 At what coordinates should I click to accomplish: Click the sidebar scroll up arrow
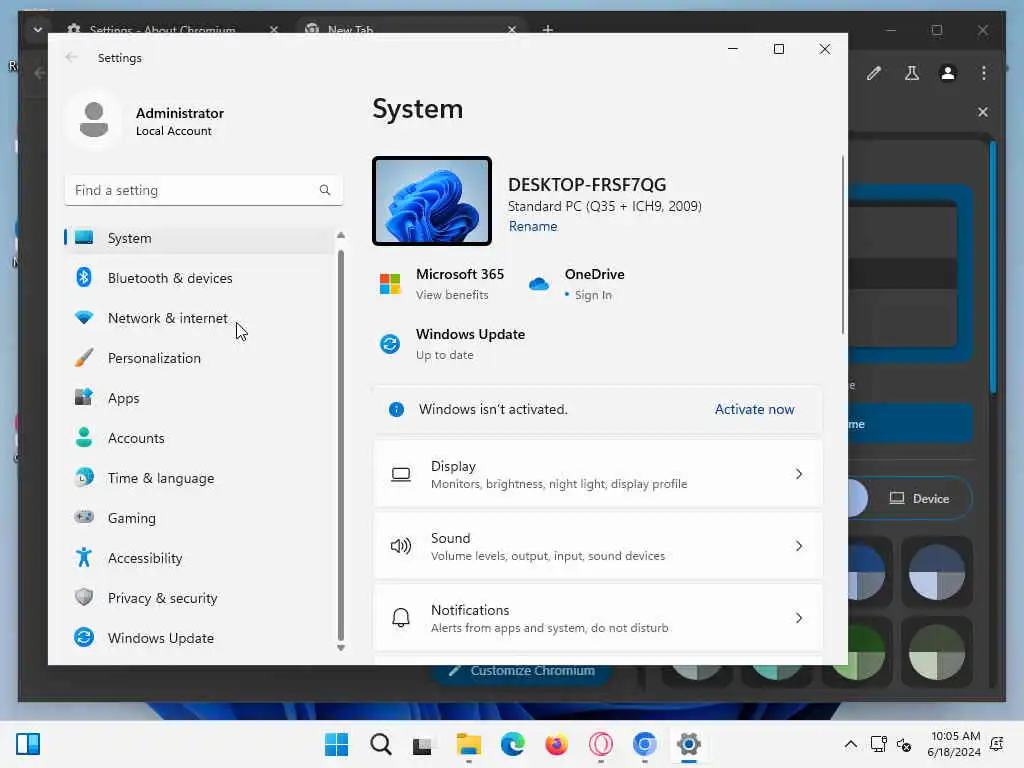340,235
